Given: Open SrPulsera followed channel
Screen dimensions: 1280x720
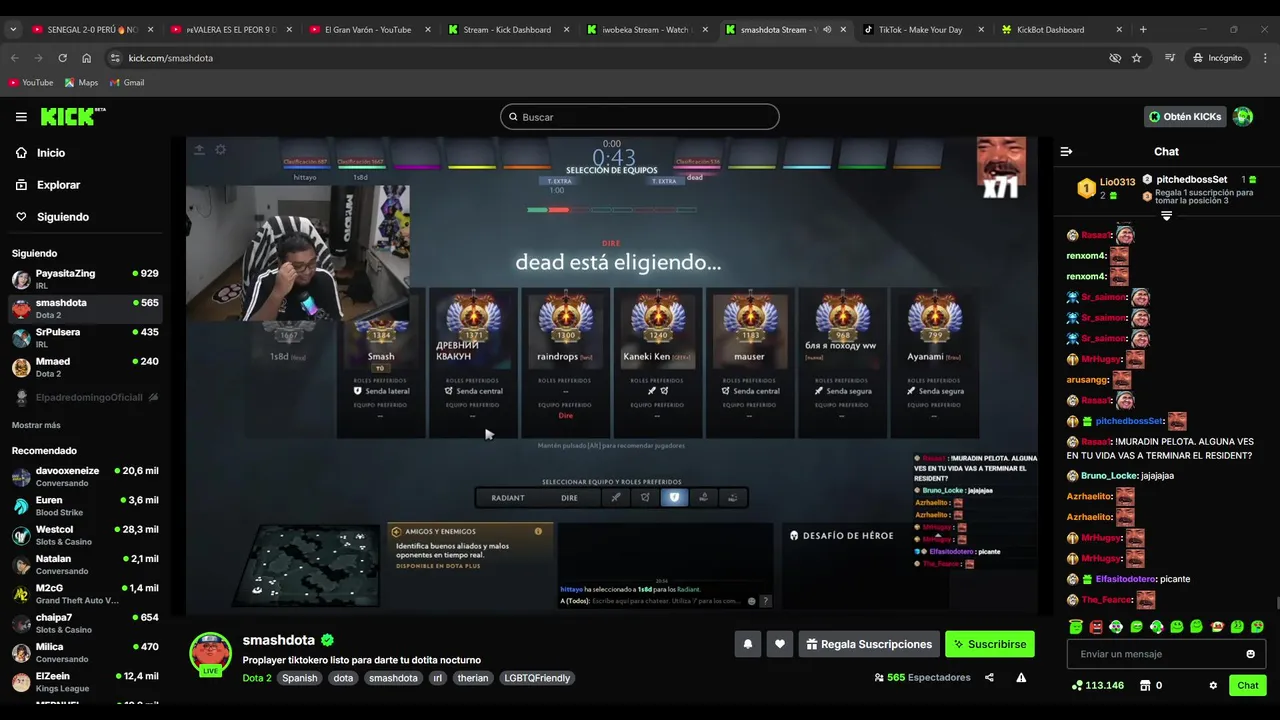Looking at the screenshot, I should click(x=85, y=337).
